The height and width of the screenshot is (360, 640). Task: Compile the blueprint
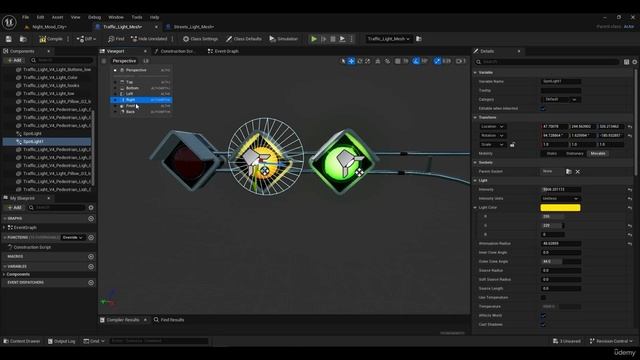pos(51,39)
